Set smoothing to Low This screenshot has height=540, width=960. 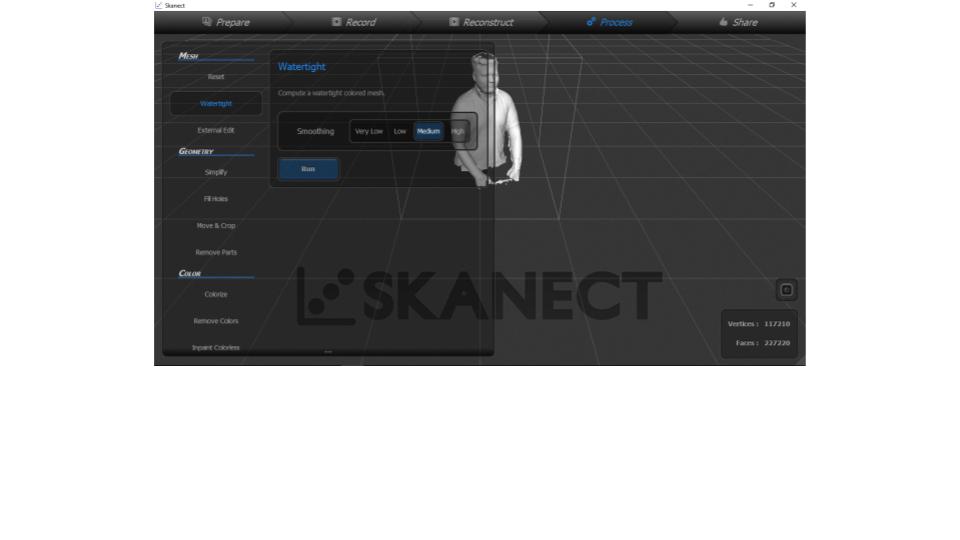pos(400,131)
